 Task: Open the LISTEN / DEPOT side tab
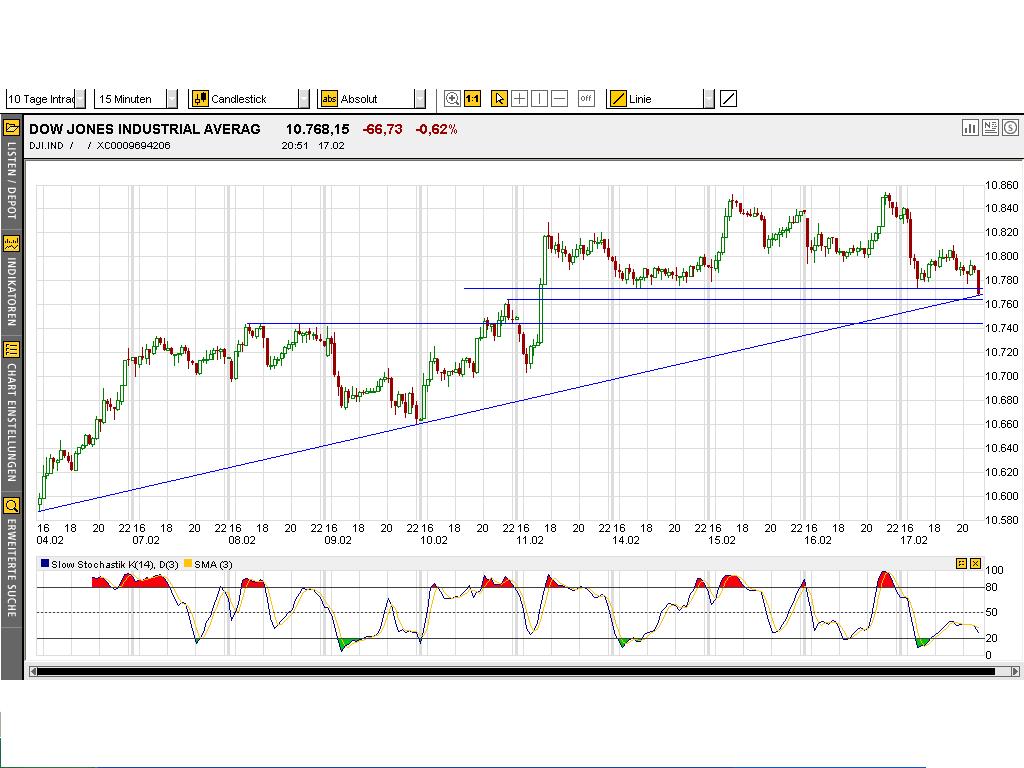click(x=12, y=180)
